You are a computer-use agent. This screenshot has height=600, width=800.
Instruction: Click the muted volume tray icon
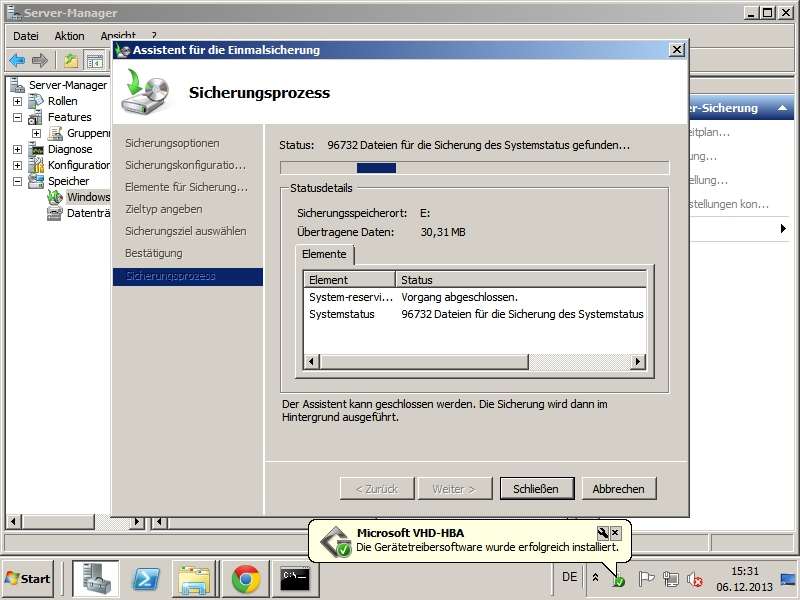pos(694,579)
